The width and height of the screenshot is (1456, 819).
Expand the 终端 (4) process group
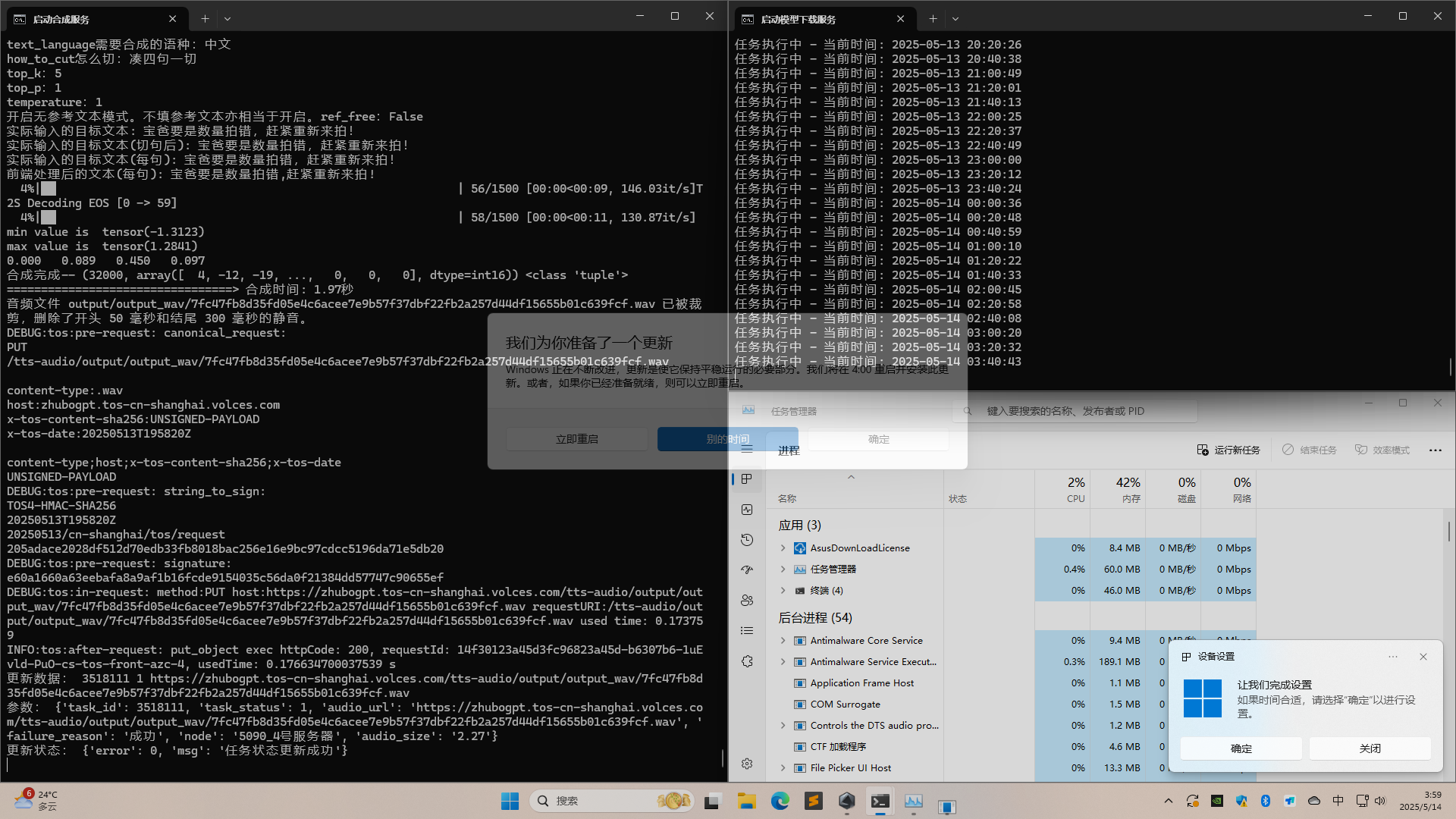[x=783, y=590]
